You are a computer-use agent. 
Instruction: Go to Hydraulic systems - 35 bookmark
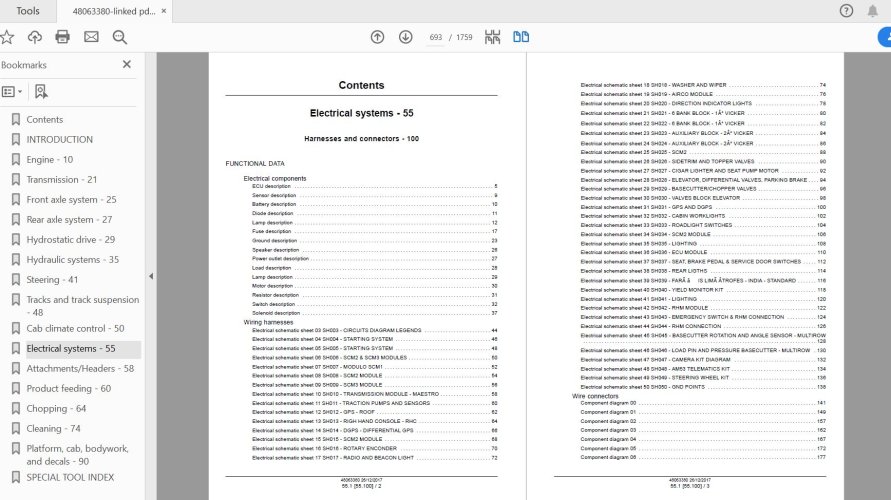point(72,260)
